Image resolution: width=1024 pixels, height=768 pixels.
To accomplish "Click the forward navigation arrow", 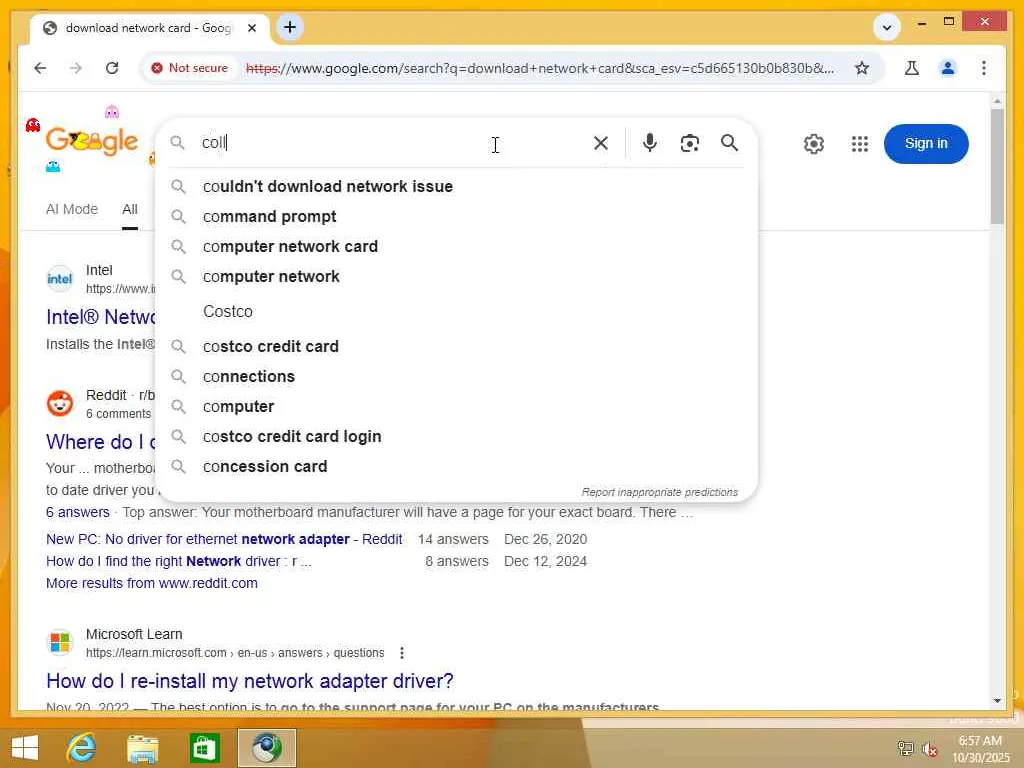I will coord(76,68).
